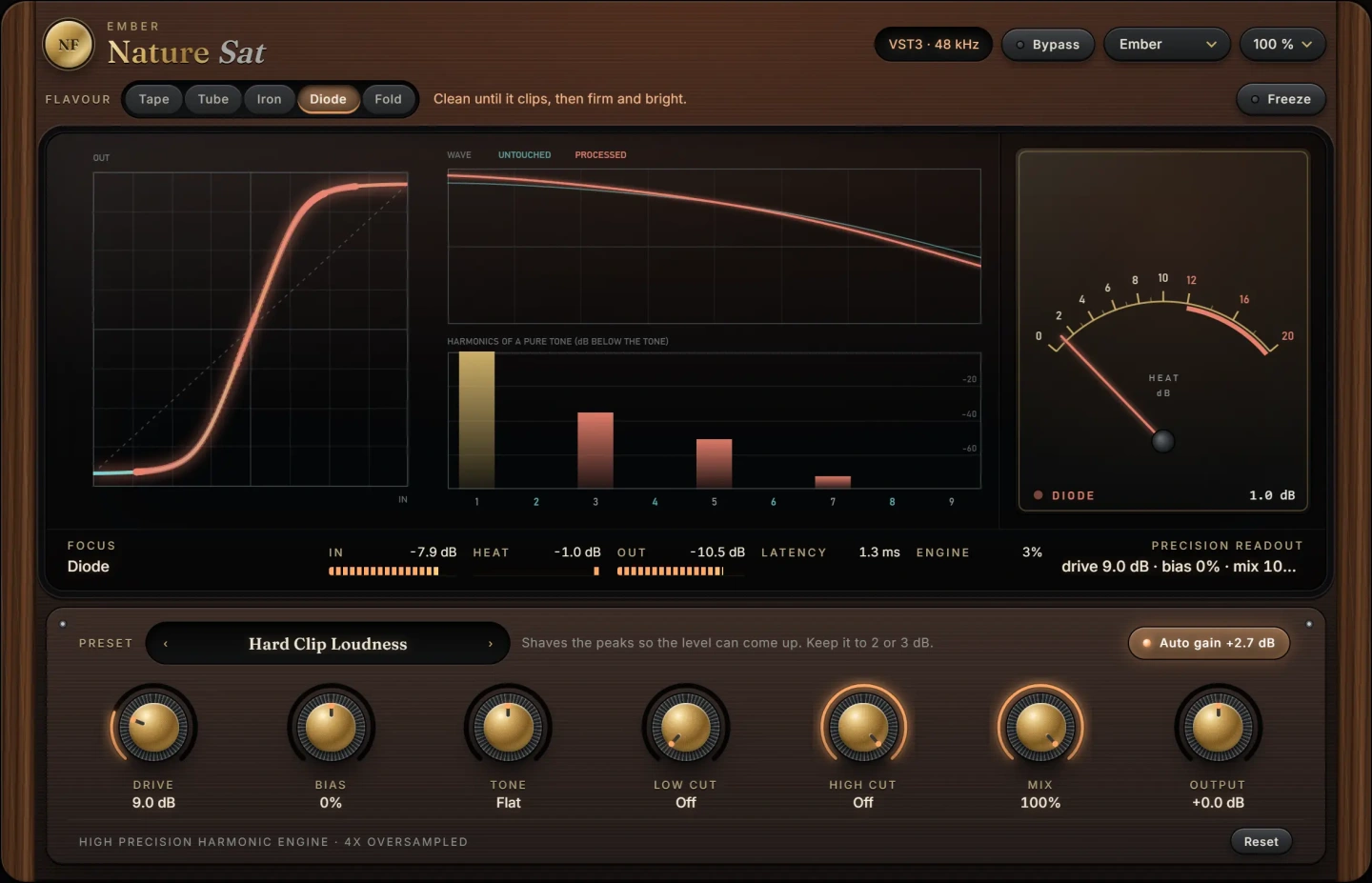The width and height of the screenshot is (1372, 883).
Task: Click the transfer curve graph
Action: coord(251,330)
